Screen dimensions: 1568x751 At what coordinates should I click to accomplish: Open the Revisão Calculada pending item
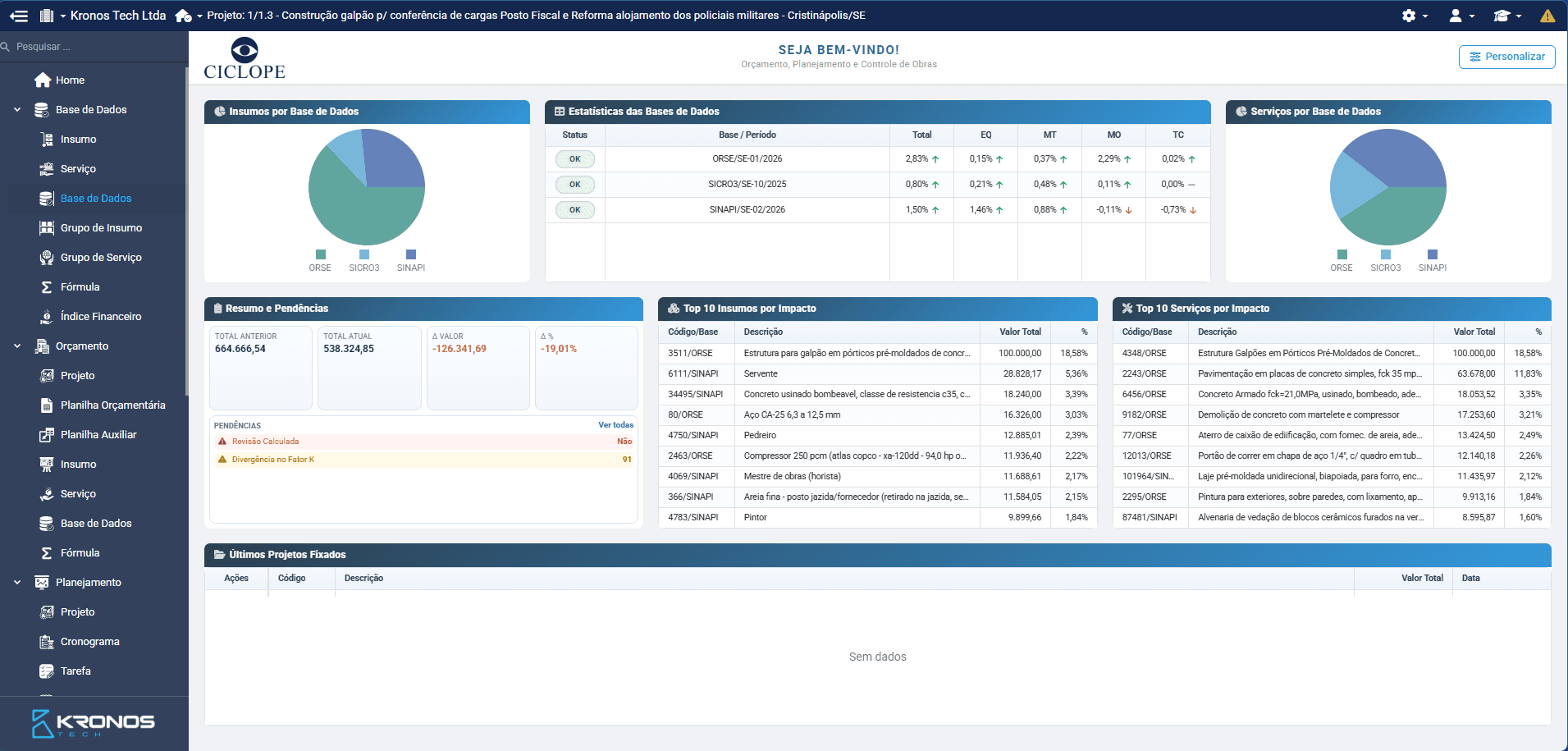coord(424,442)
